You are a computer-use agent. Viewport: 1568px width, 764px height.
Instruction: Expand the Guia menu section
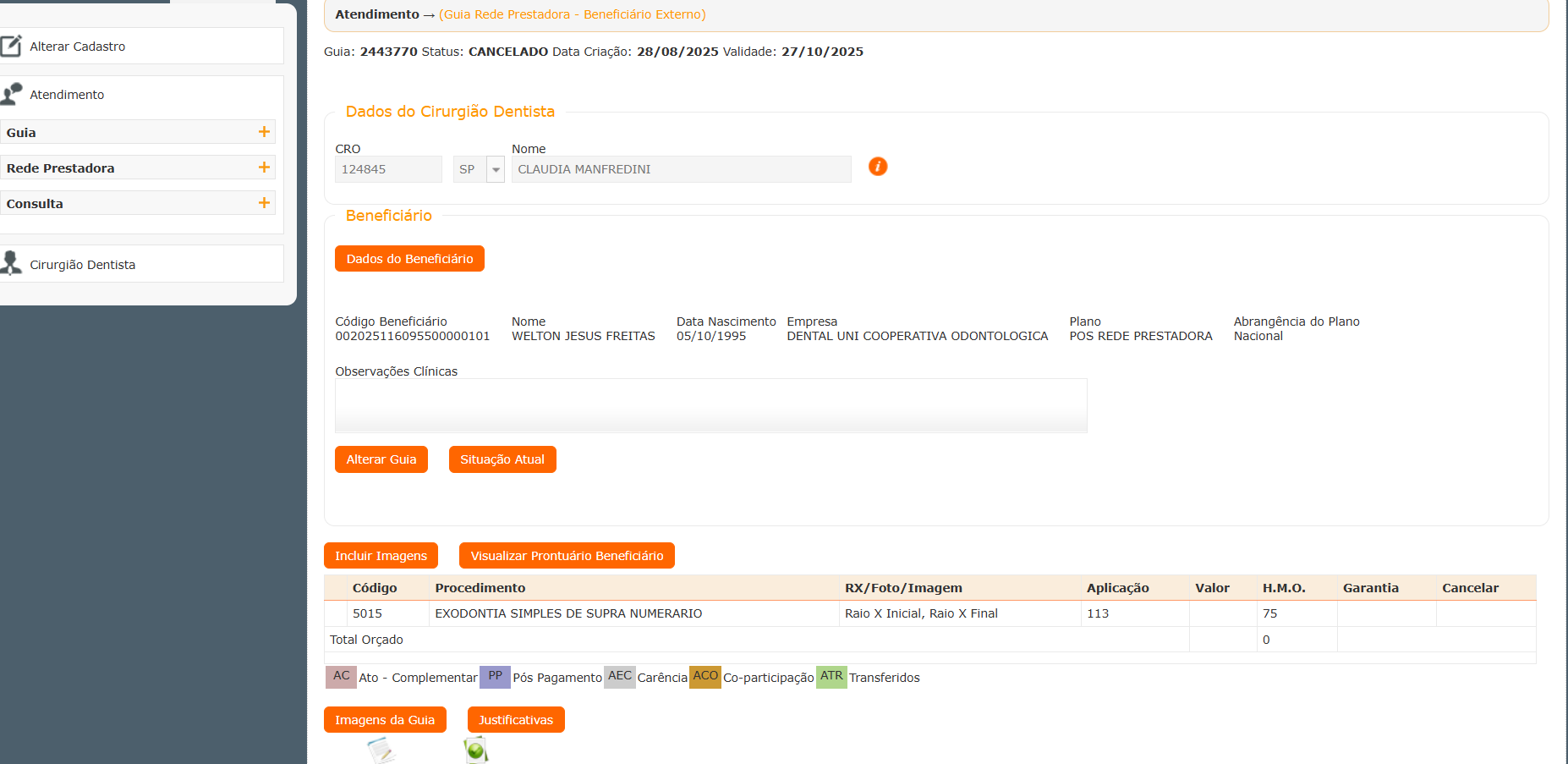coord(264,132)
